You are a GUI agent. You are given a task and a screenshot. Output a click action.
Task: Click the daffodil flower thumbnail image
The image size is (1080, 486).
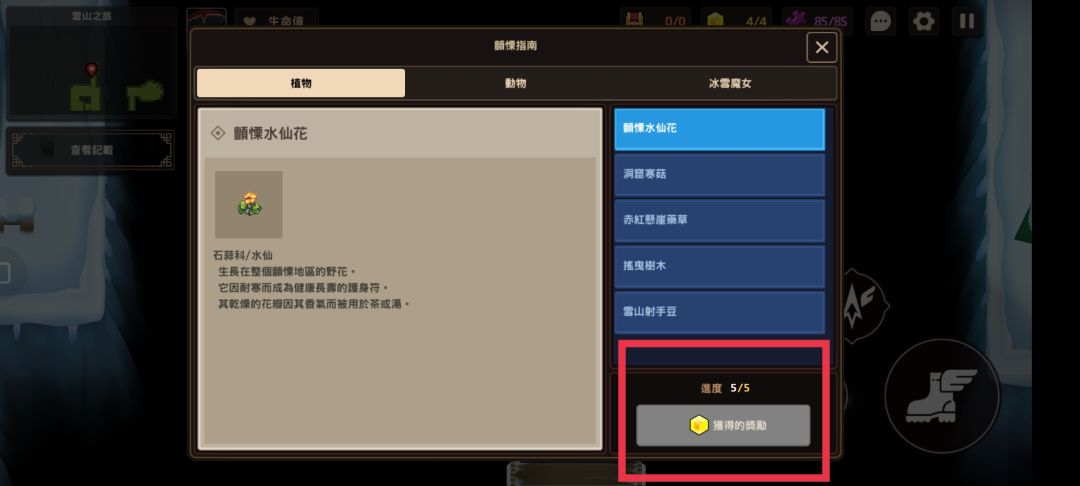(249, 204)
